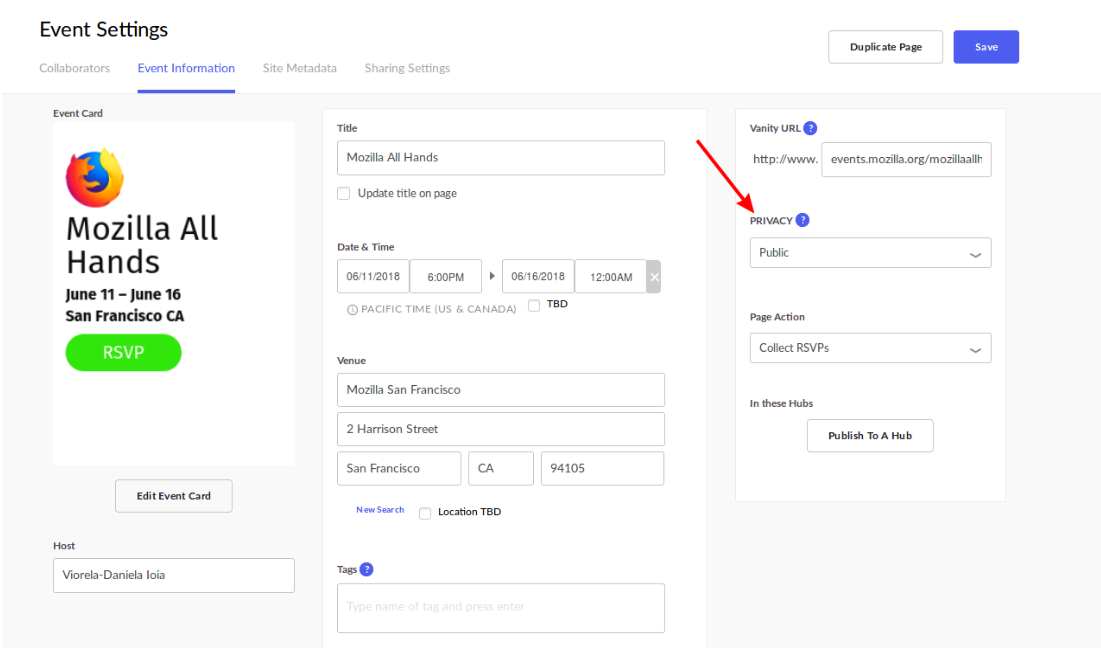Click the Publish To A Hub button
The width and height of the screenshot is (1101, 650).
pos(870,435)
